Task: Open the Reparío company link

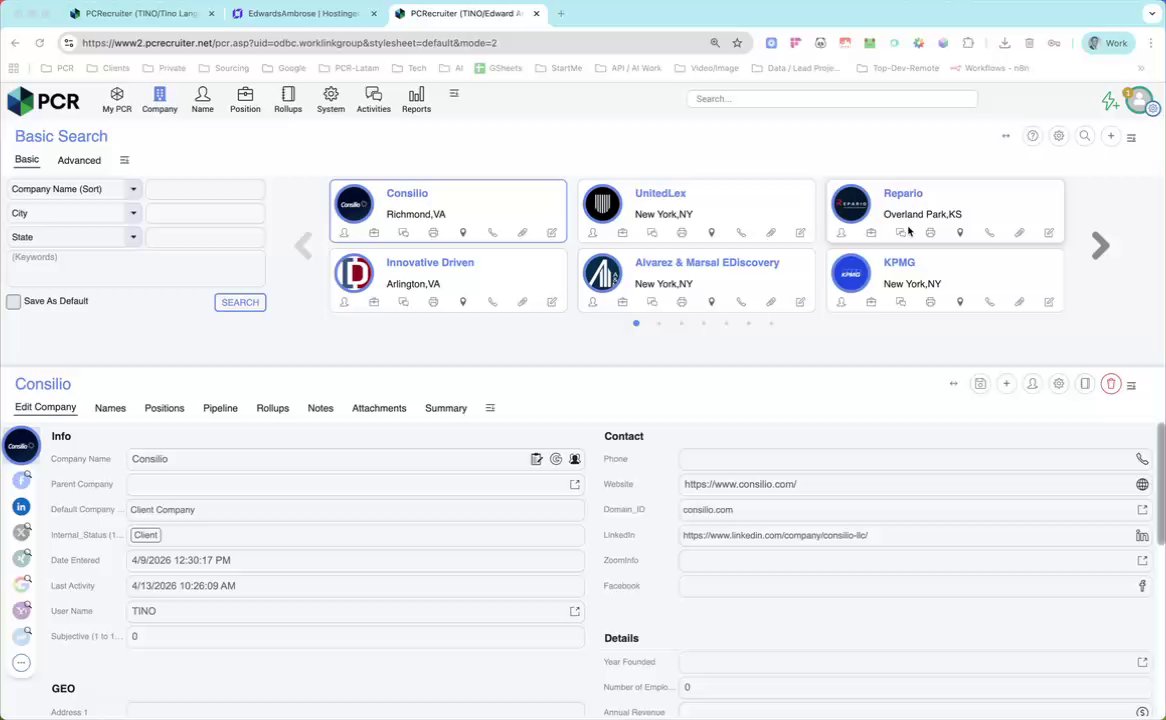Action: pos(903,193)
